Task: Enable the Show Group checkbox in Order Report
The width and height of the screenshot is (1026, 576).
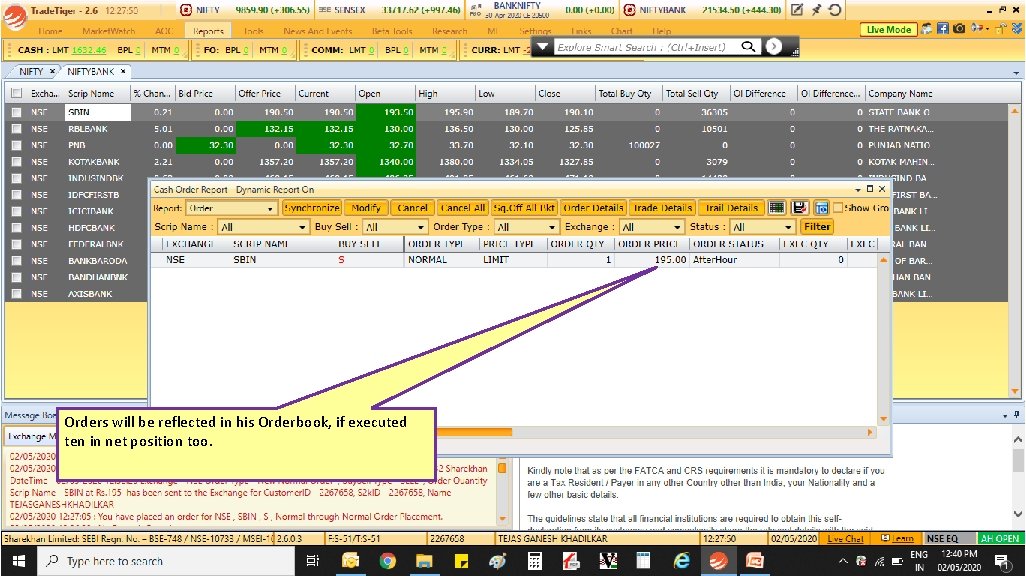Action: pos(838,207)
